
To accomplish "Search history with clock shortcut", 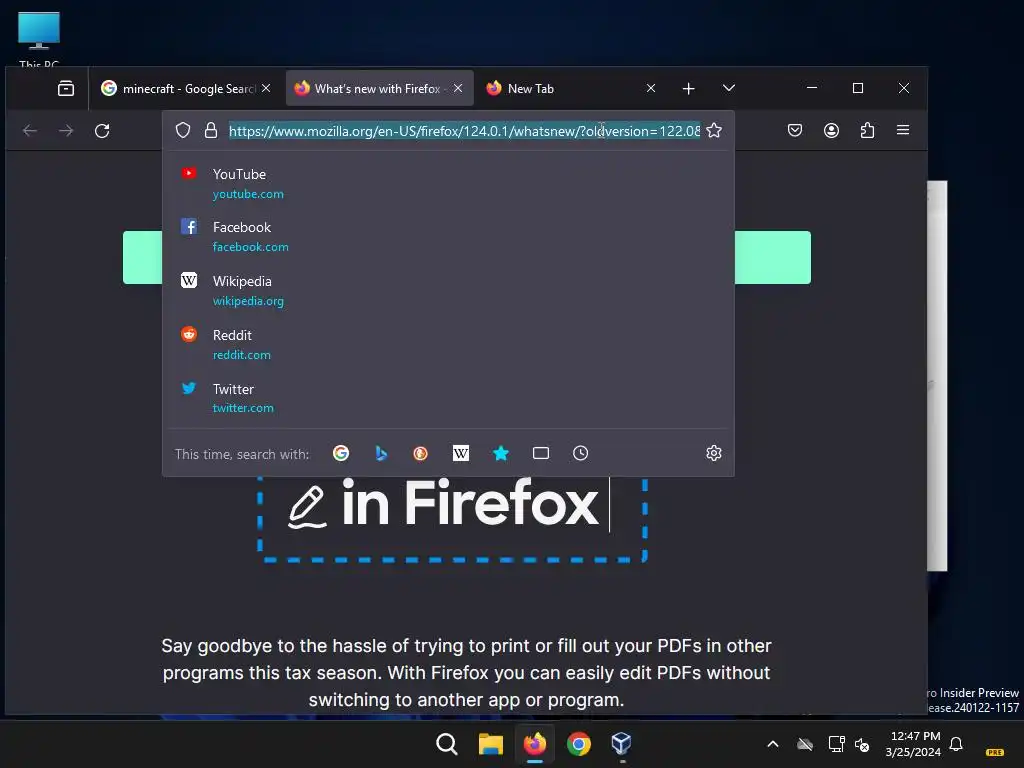I will pyautogui.click(x=581, y=453).
